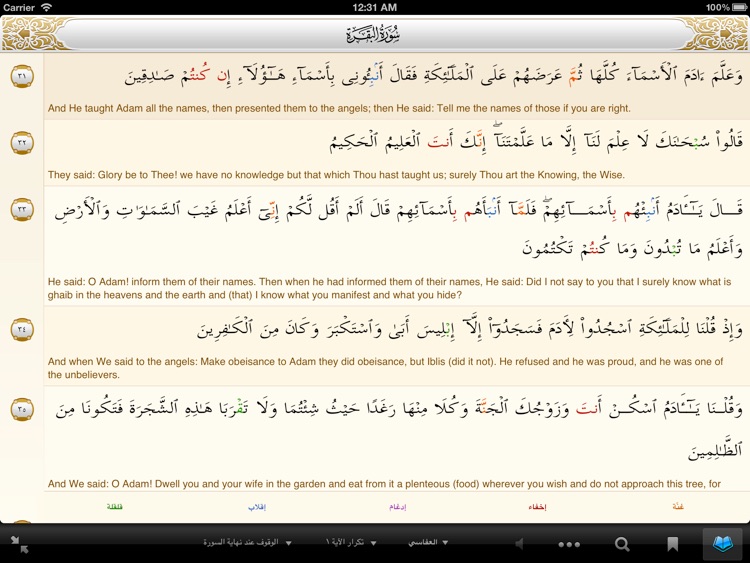Select the word ٱلظَّٰلِمِينَ ending verse 35
This screenshot has height=563, width=750.
(x=715, y=448)
